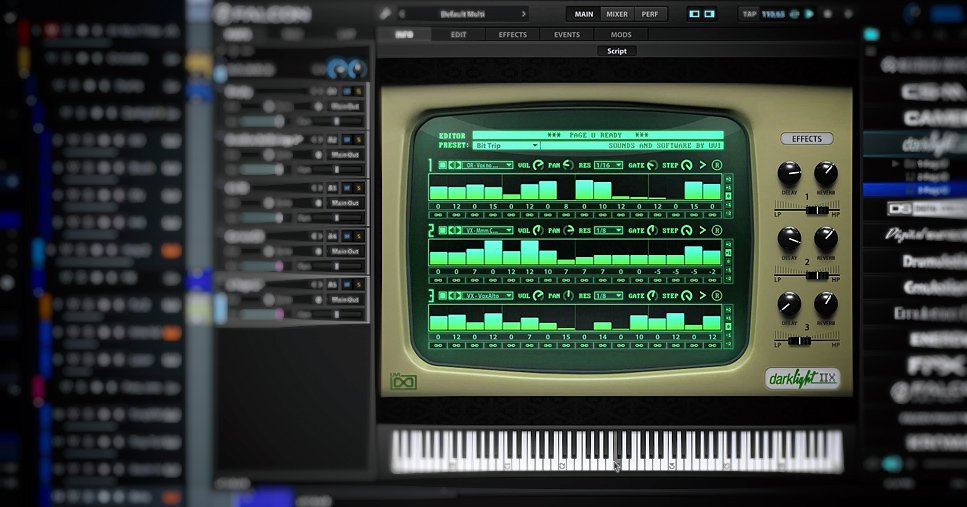Click the Reverb knob in effects section 2
The image size is (967, 507).
coord(826,239)
